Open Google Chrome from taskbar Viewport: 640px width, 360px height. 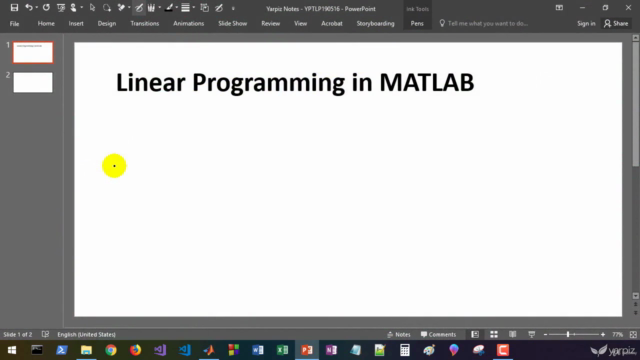pos(111,350)
